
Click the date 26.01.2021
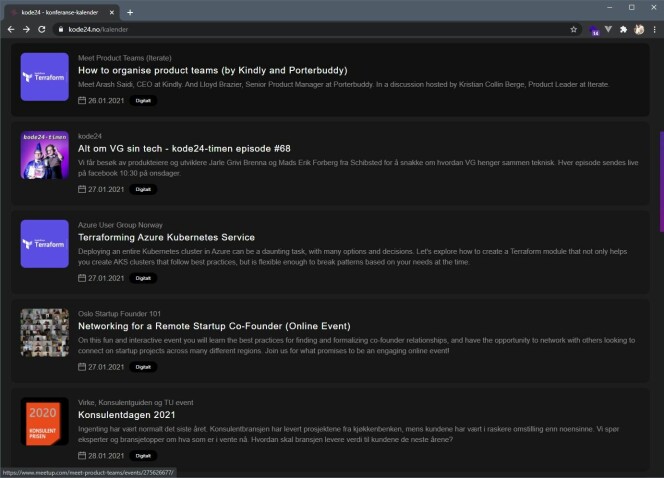click(106, 101)
